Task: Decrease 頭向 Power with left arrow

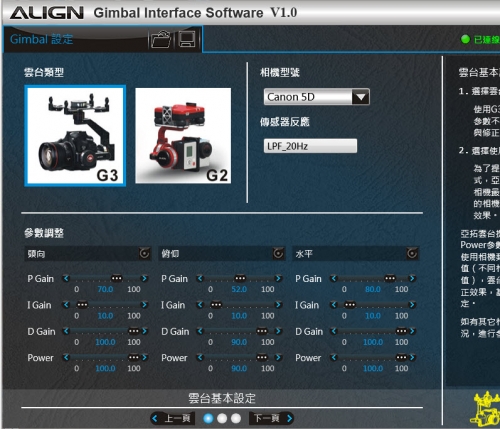Action: (x=66, y=357)
